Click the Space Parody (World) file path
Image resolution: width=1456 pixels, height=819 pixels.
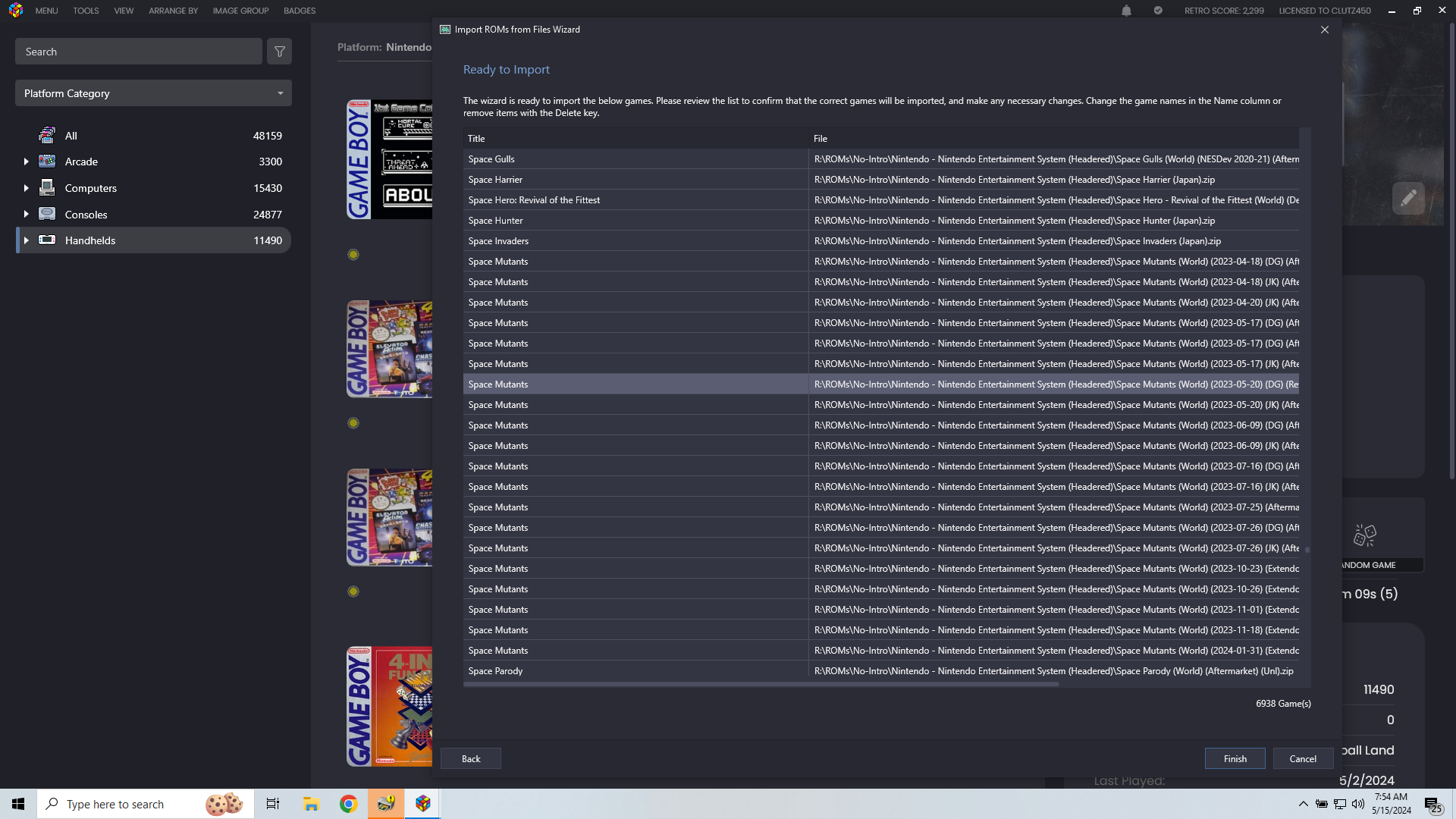pyautogui.click(x=1054, y=671)
